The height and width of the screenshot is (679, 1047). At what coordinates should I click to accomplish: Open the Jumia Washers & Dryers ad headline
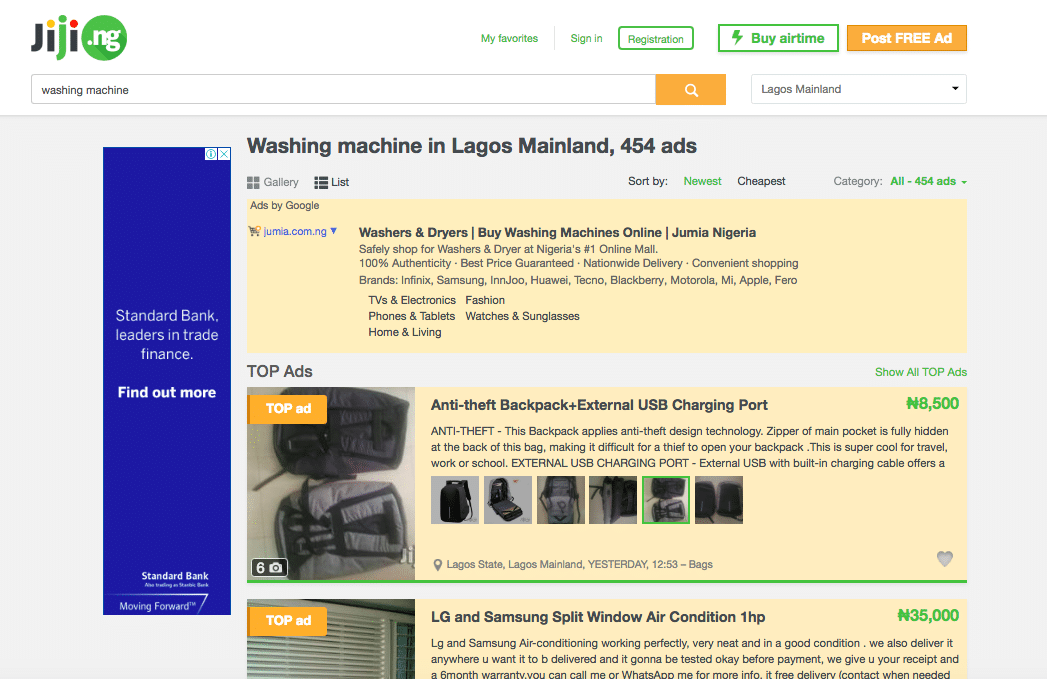click(558, 232)
